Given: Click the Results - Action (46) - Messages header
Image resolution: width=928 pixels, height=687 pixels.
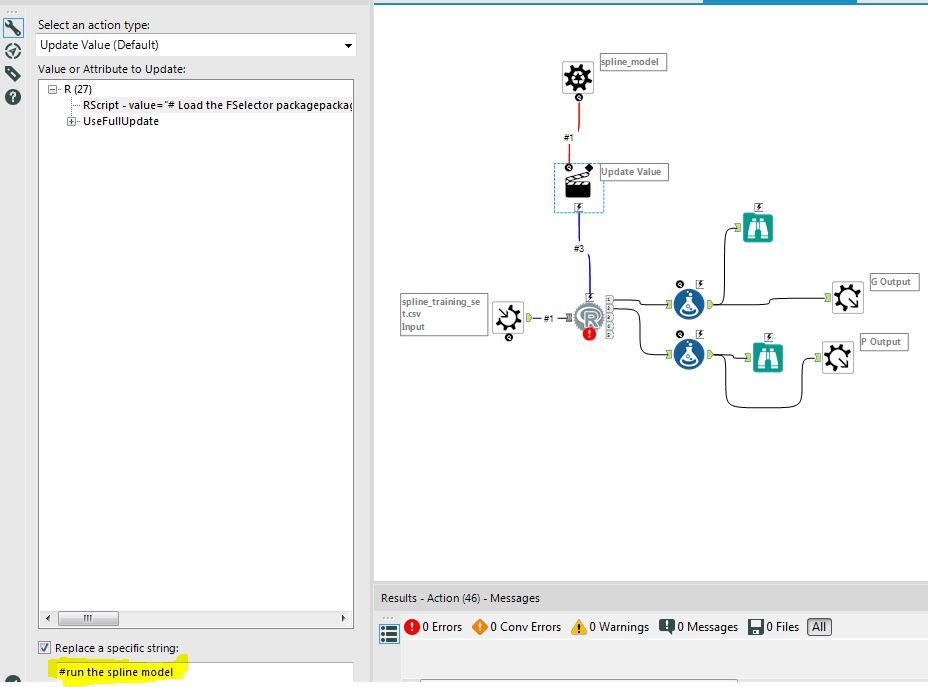Looking at the screenshot, I should coord(460,598).
